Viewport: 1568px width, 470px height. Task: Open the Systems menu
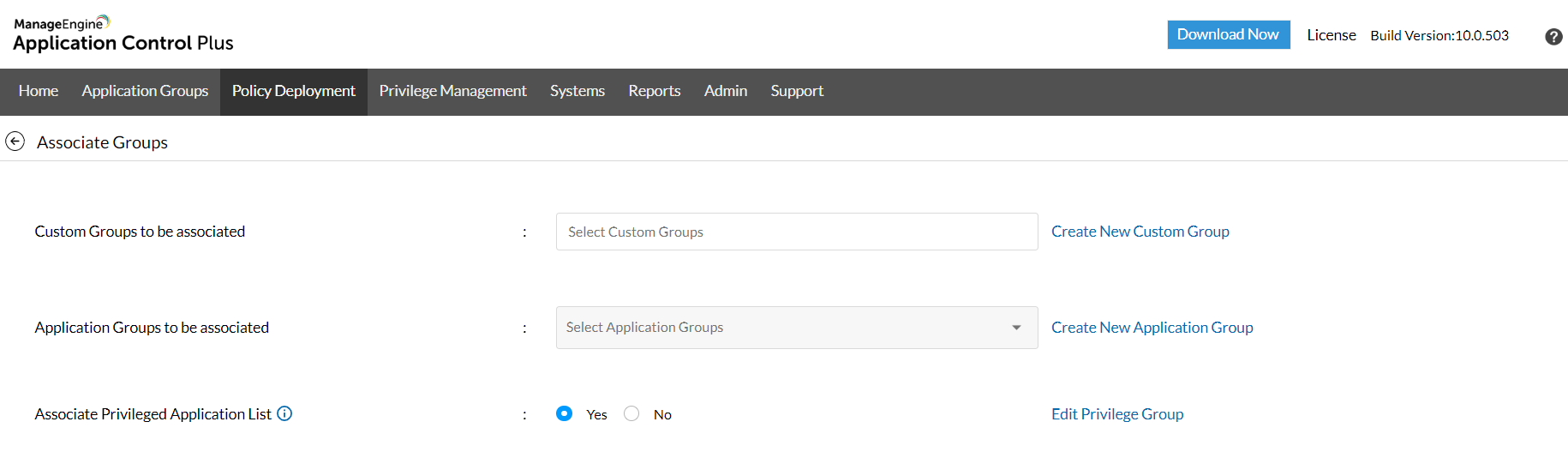coord(577,91)
